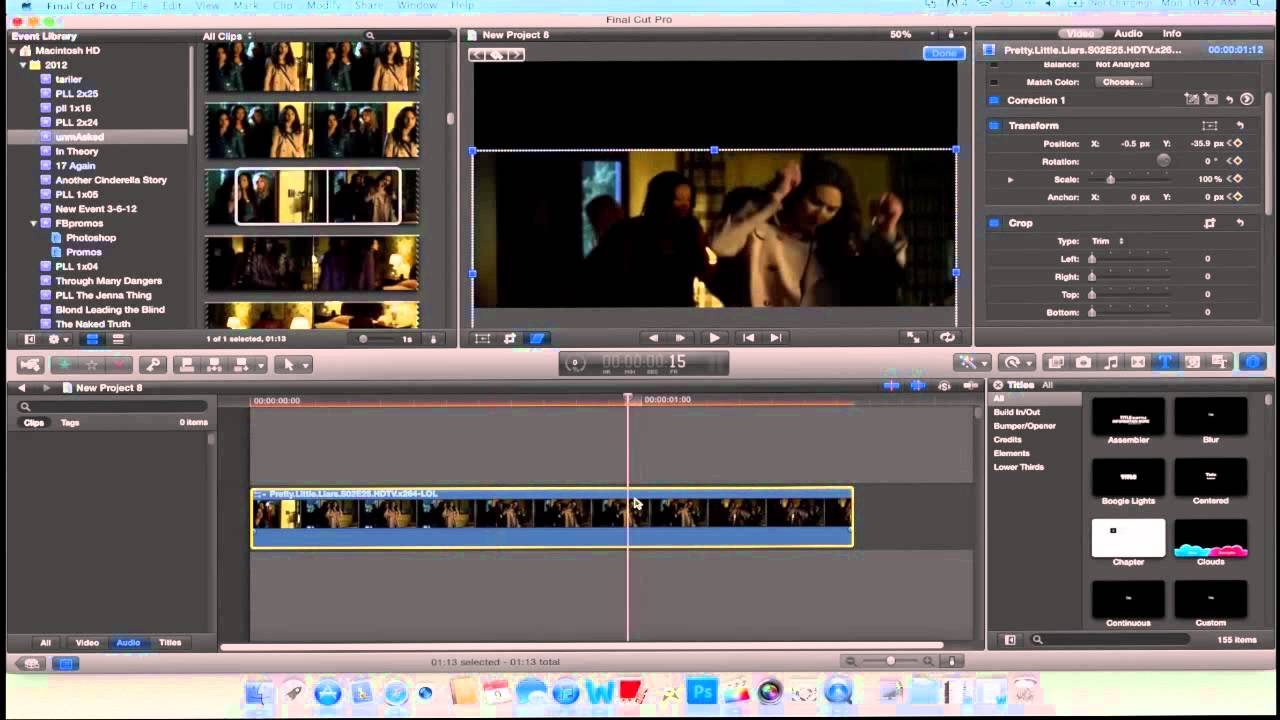Enable the Balance color checkbox
Image resolution: width=1280 pixels, height=720 pixels.
click(994, 65)
